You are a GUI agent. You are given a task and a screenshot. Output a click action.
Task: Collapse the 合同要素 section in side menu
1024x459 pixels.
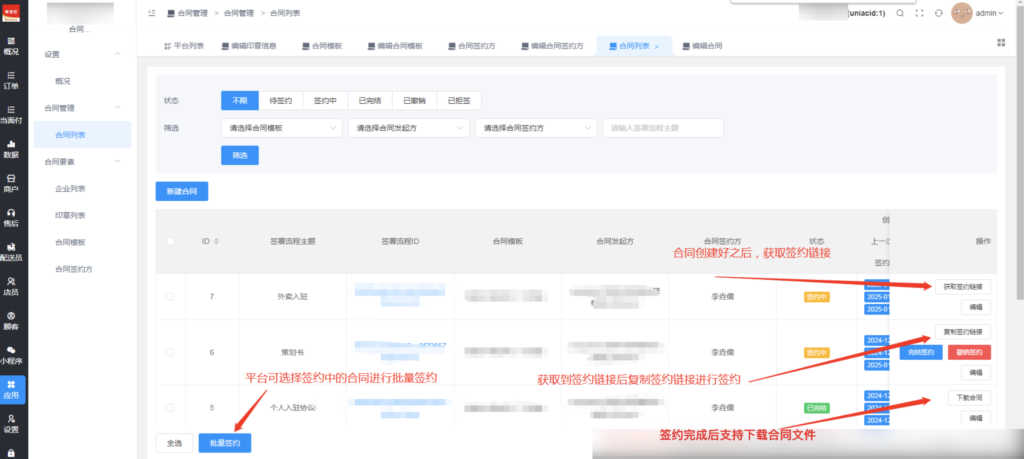coord(118,161)
